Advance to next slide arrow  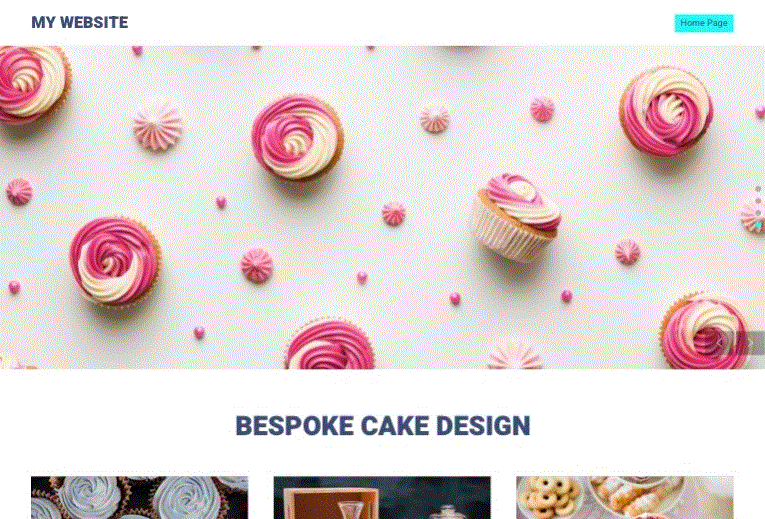tap(750, 343)
